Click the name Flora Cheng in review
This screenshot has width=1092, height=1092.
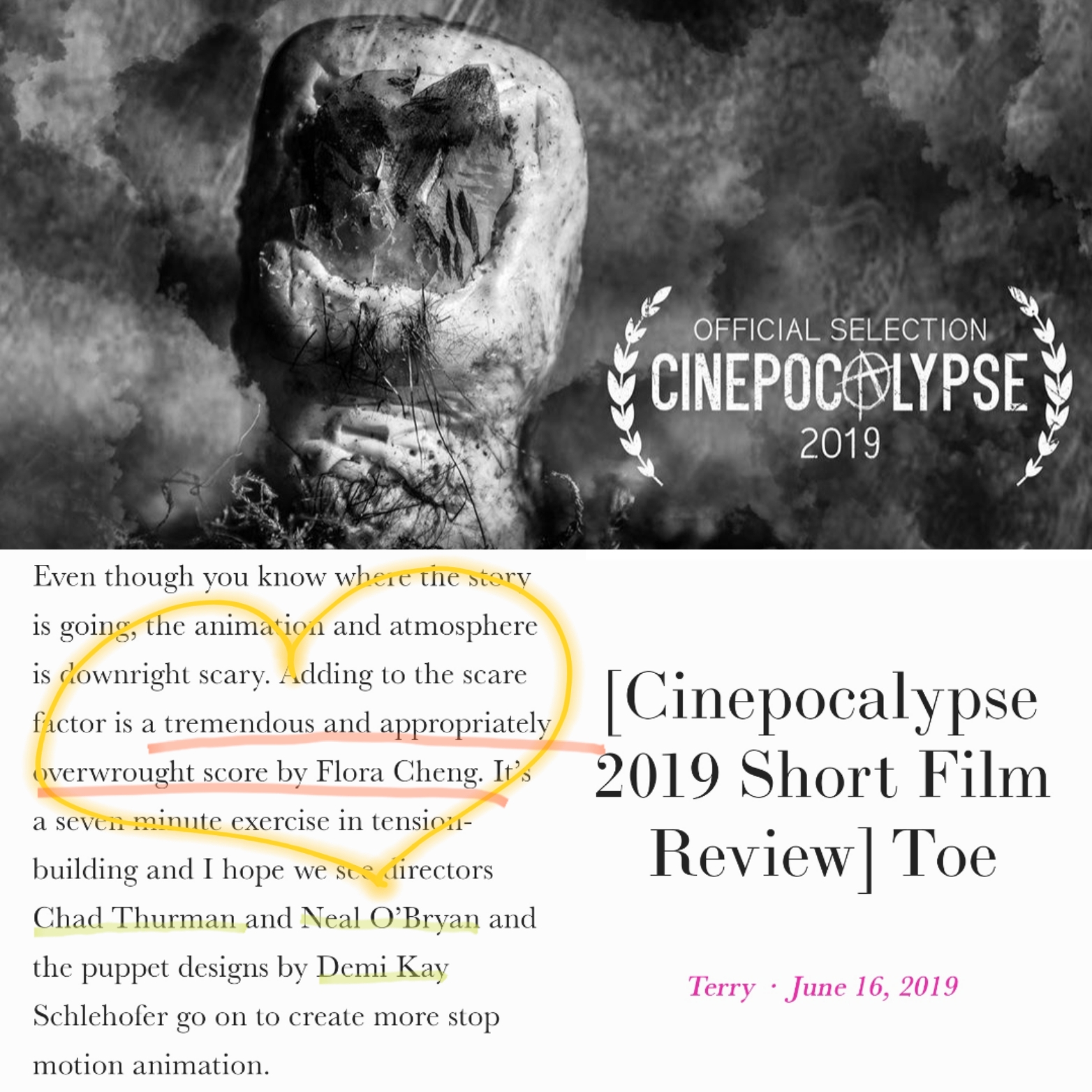click(399, 772)
